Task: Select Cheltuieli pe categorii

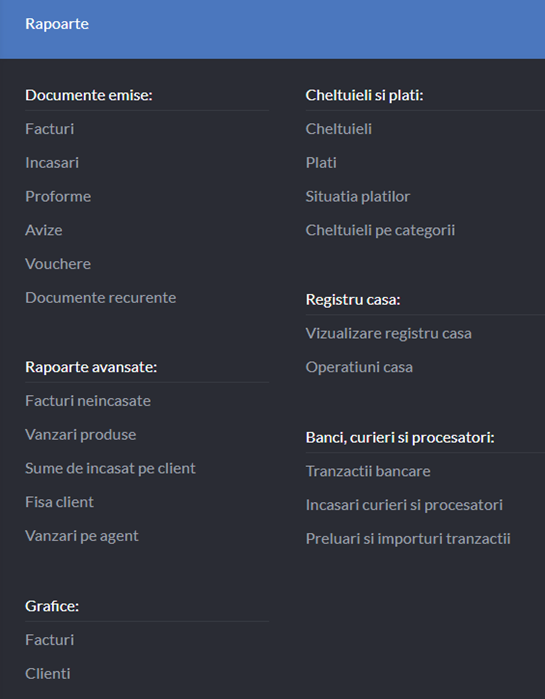Action: point(380,230)
